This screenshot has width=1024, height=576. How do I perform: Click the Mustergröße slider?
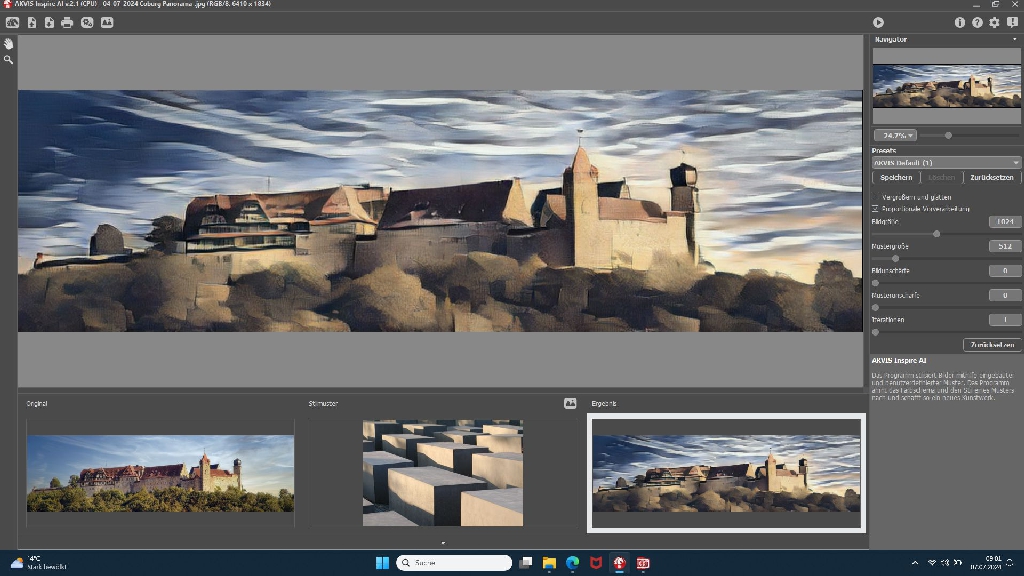click(x=946, y=259)
